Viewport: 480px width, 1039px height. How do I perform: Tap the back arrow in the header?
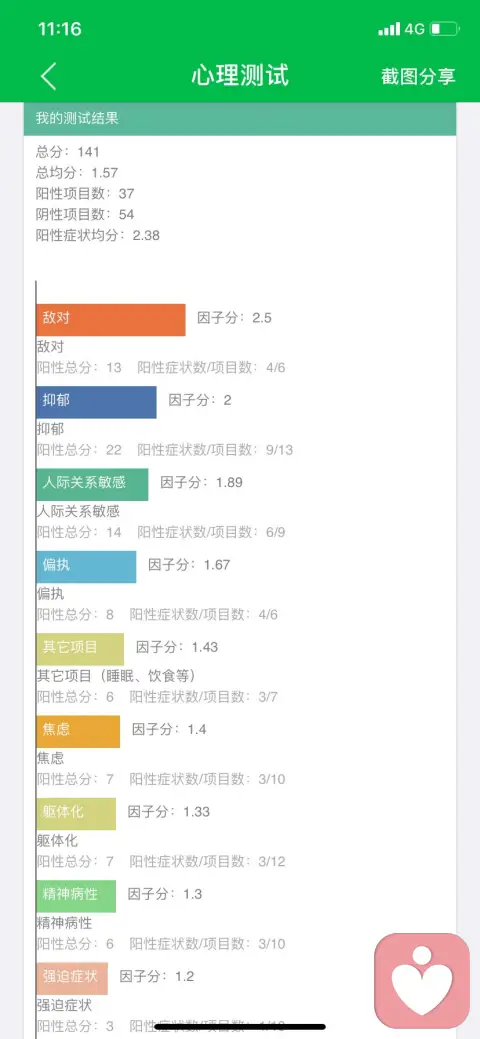[x=48, y=76]
